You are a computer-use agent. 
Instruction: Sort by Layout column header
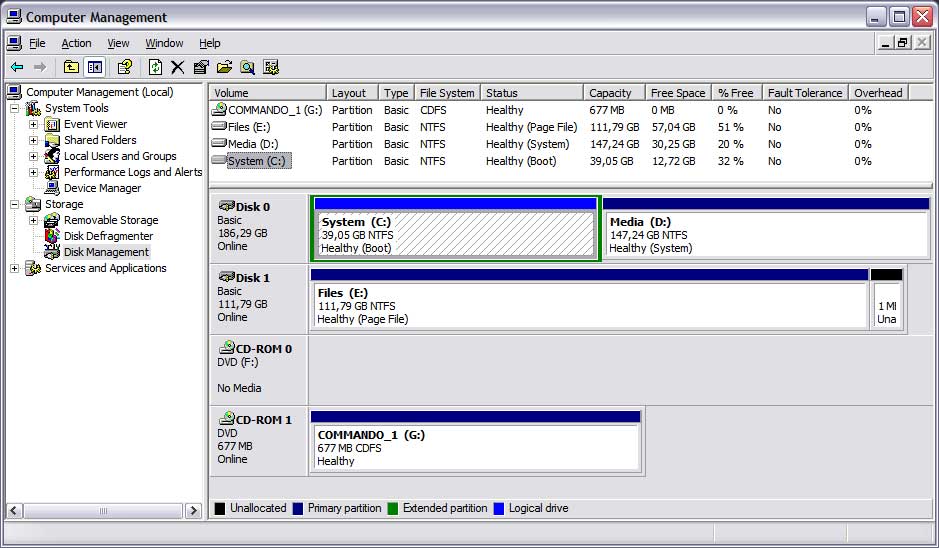[x=353, y=93]
